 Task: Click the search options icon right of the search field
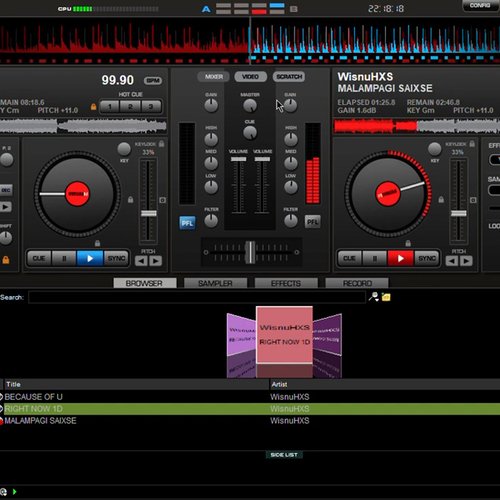pos(373,297)
